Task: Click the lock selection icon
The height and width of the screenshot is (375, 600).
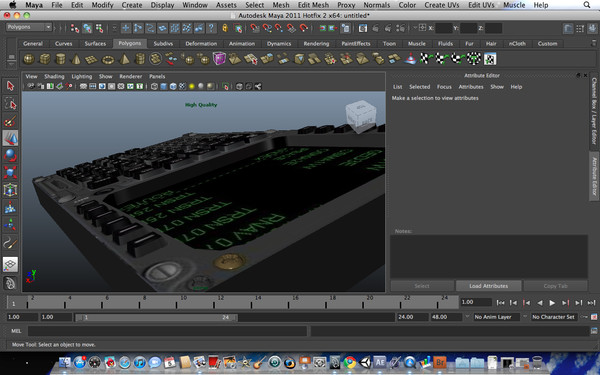Action: [225, 28]
